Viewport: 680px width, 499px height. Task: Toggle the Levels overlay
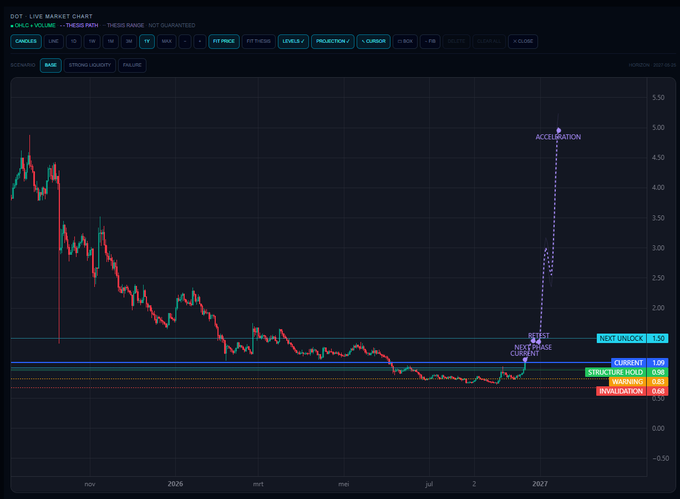point(293,41)
